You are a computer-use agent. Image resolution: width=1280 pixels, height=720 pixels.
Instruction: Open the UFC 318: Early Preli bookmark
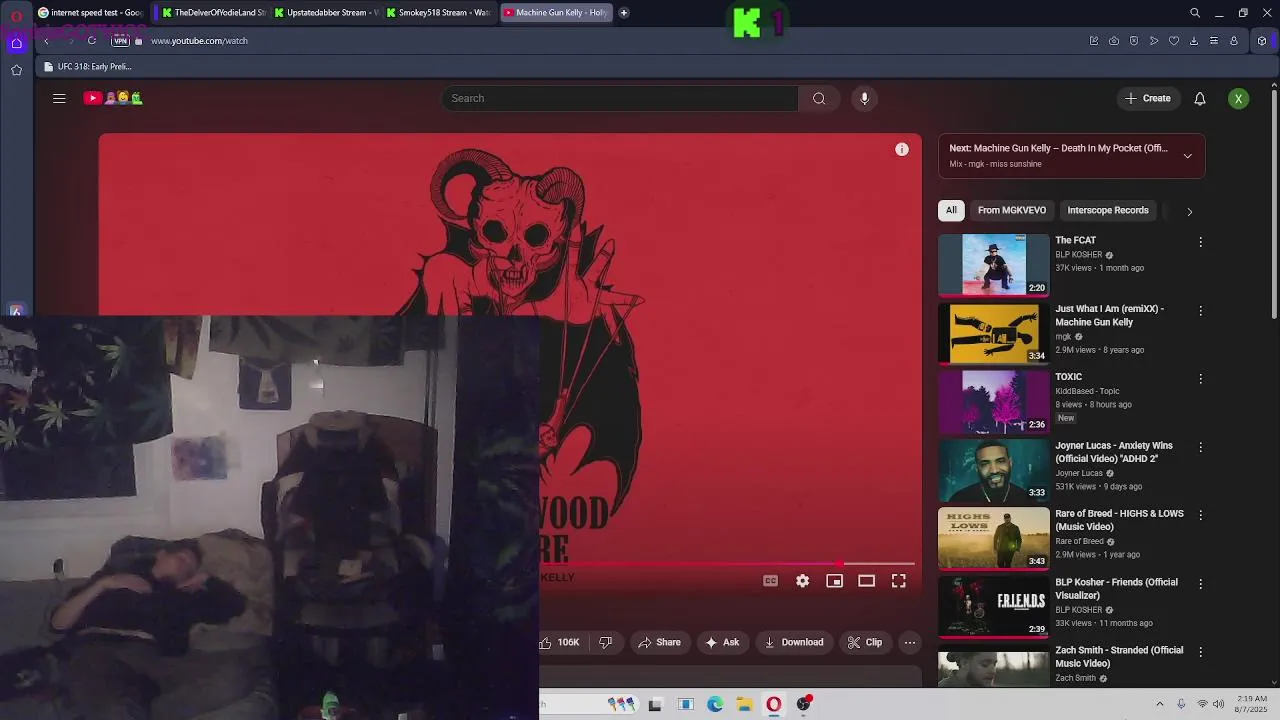click(x=88, y=67)
